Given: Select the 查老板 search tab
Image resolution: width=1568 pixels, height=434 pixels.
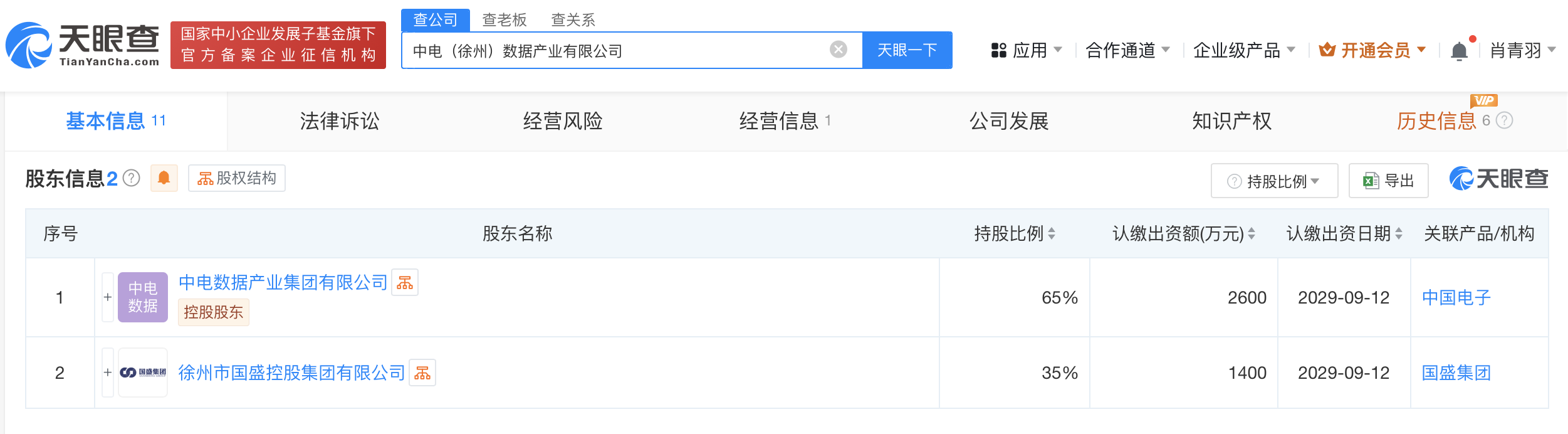Looking at the screenshot, I should 504,20.
